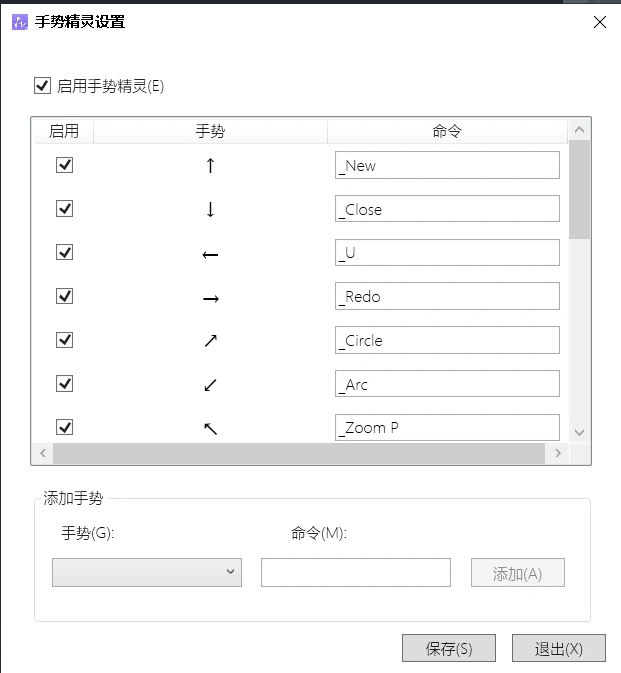Uncheck the enable box for _New gesture

click(64, 165)
